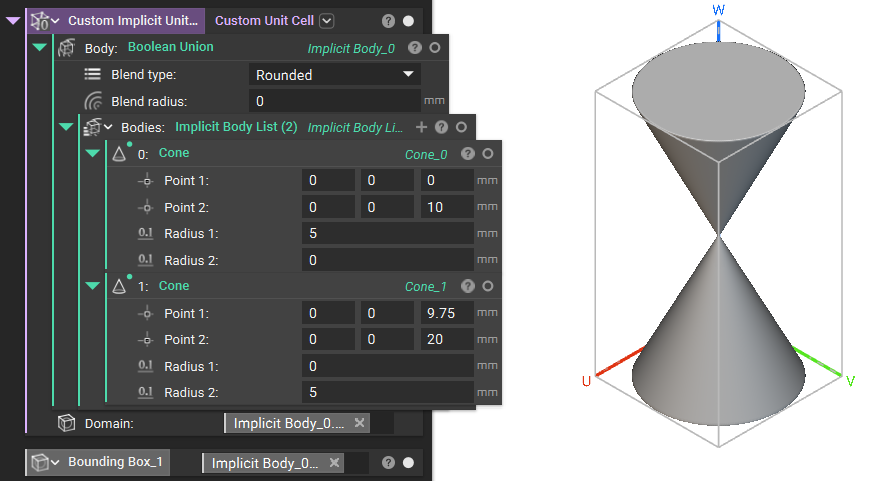
Task: Click the Blend type list icon
Action: click(93, 74)
